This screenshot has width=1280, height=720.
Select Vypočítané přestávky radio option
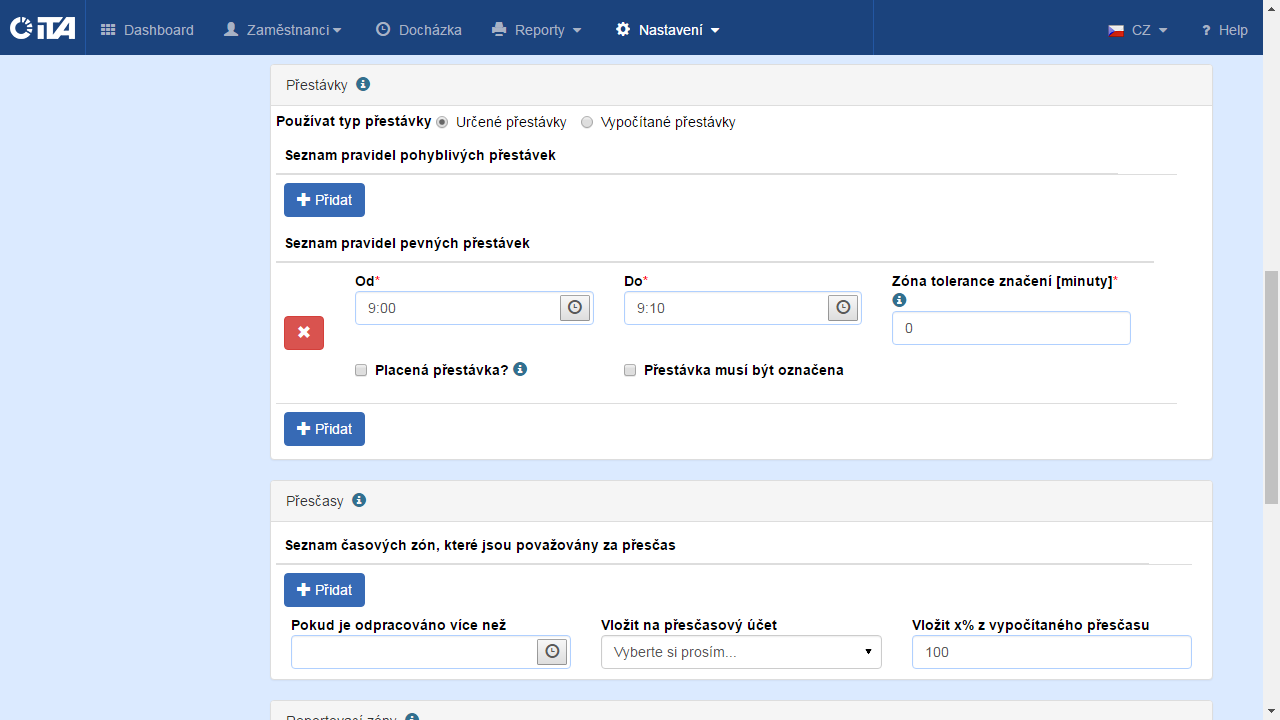pos(587,122)
